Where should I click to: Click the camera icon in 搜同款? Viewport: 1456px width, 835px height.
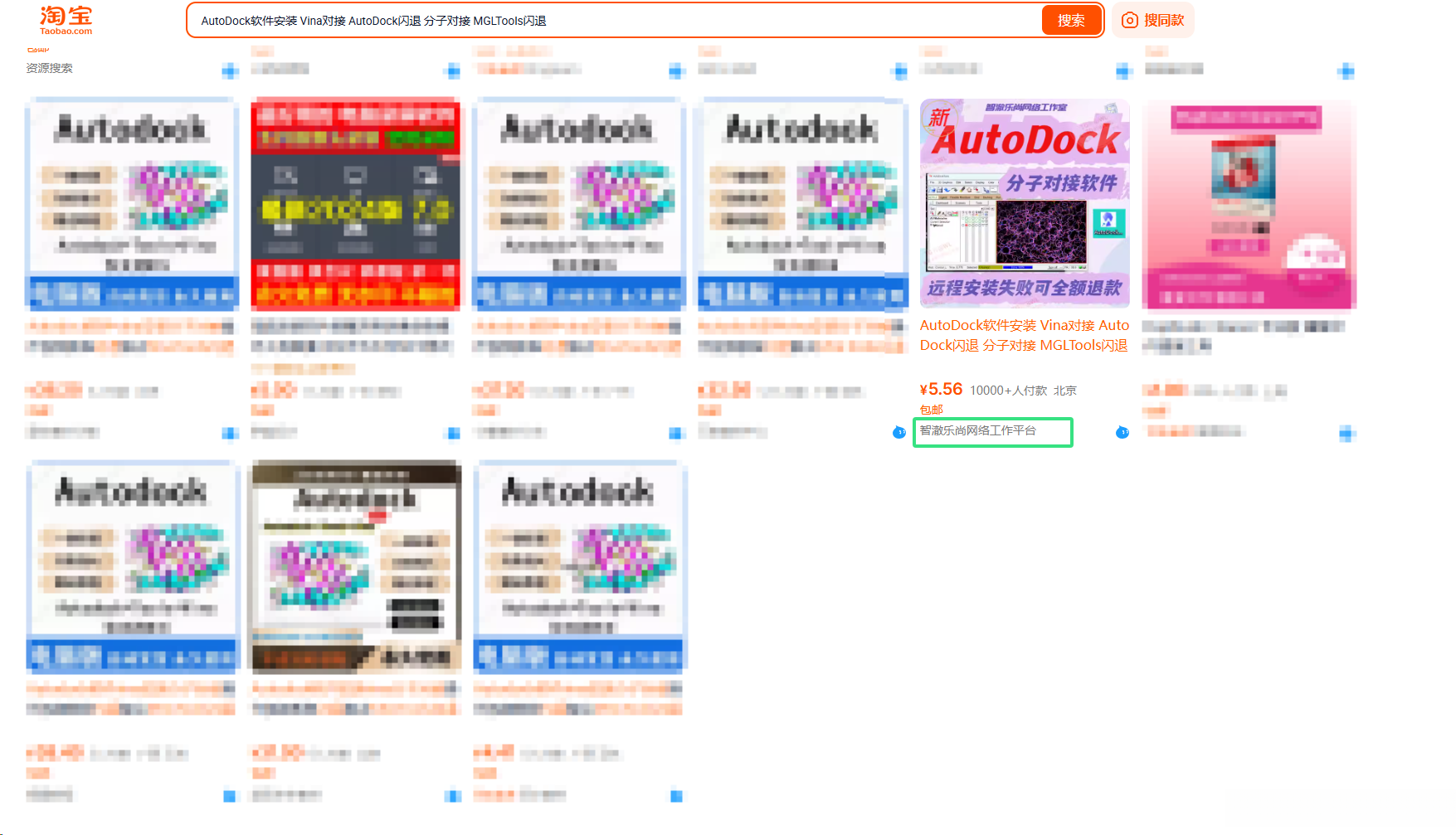point(1129,20)
